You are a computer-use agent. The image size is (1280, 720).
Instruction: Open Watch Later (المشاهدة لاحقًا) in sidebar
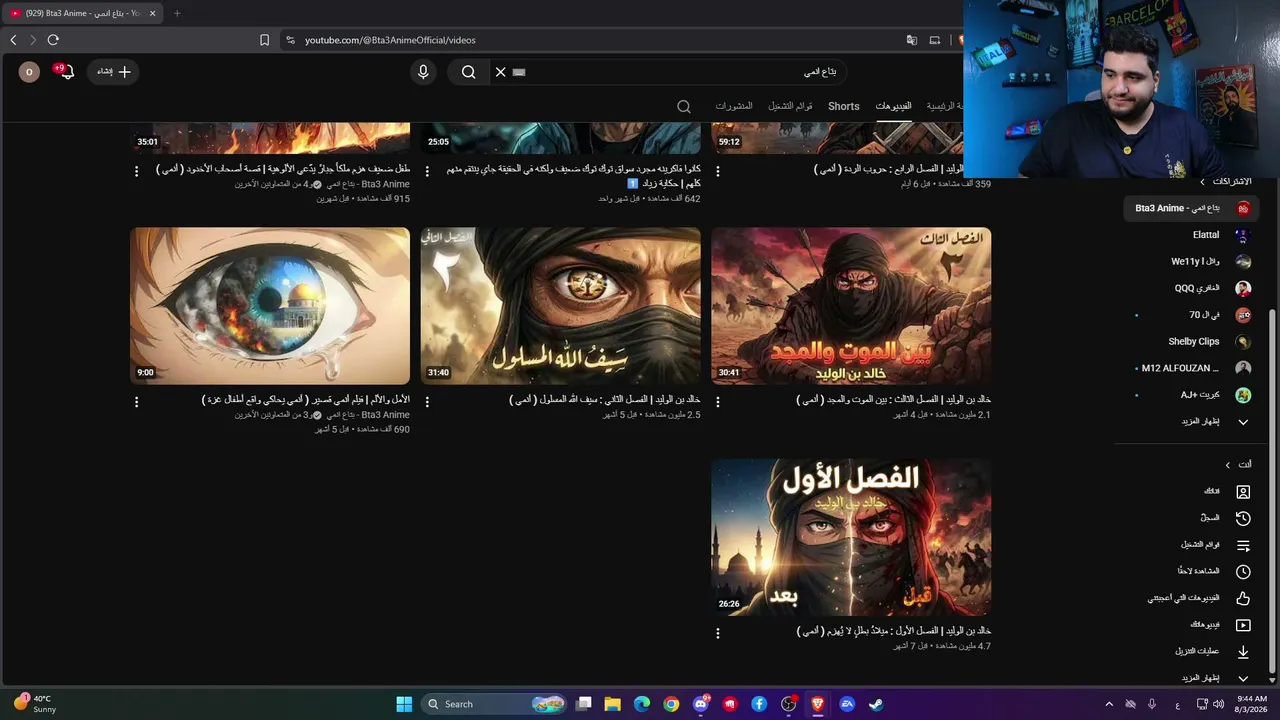point(1214,571)
